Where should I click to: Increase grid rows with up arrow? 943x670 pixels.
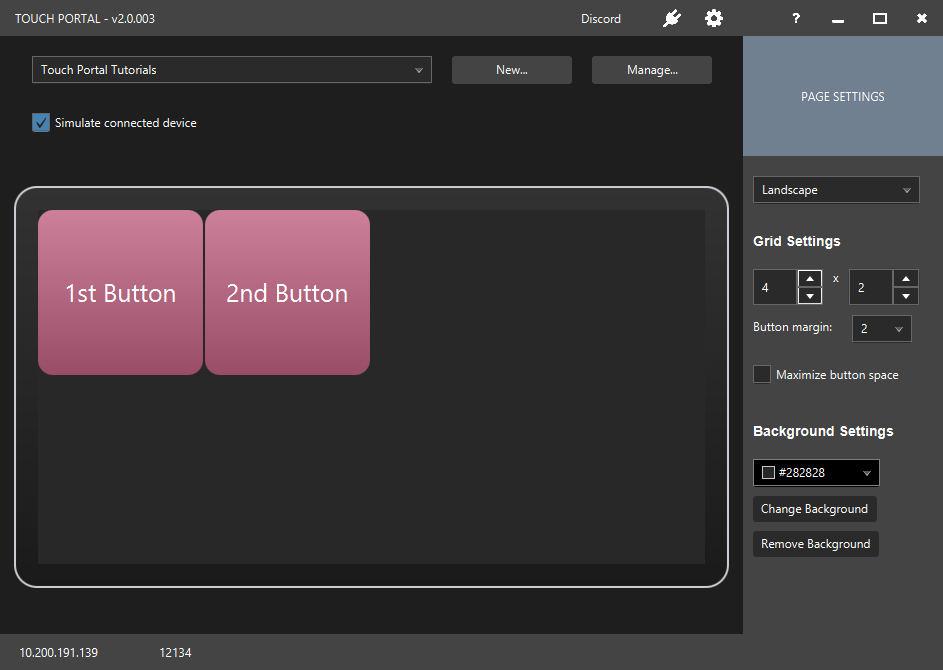[x=905, y=278]
